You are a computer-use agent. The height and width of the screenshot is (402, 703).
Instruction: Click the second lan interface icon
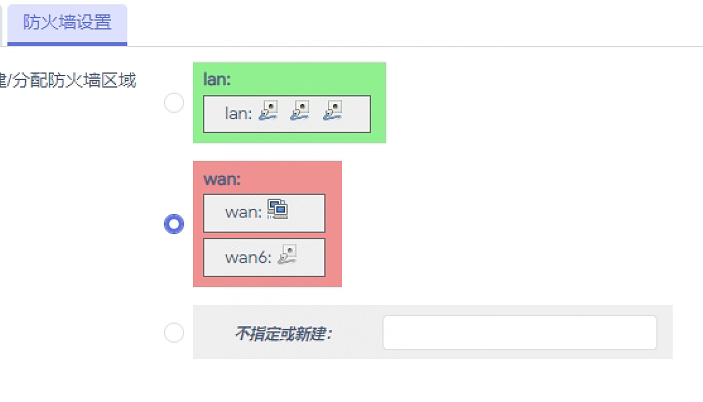300,113
